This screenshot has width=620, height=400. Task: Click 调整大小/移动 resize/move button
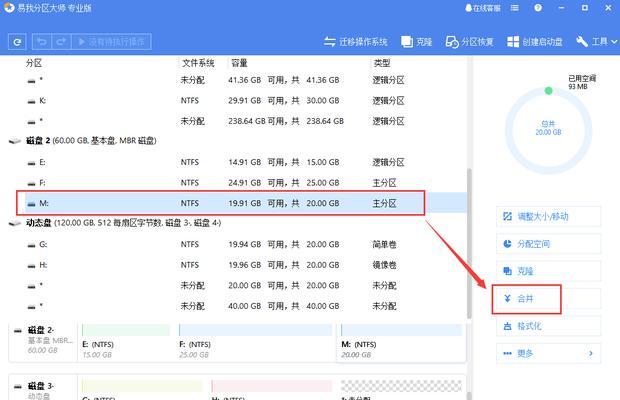click(548, 217)
